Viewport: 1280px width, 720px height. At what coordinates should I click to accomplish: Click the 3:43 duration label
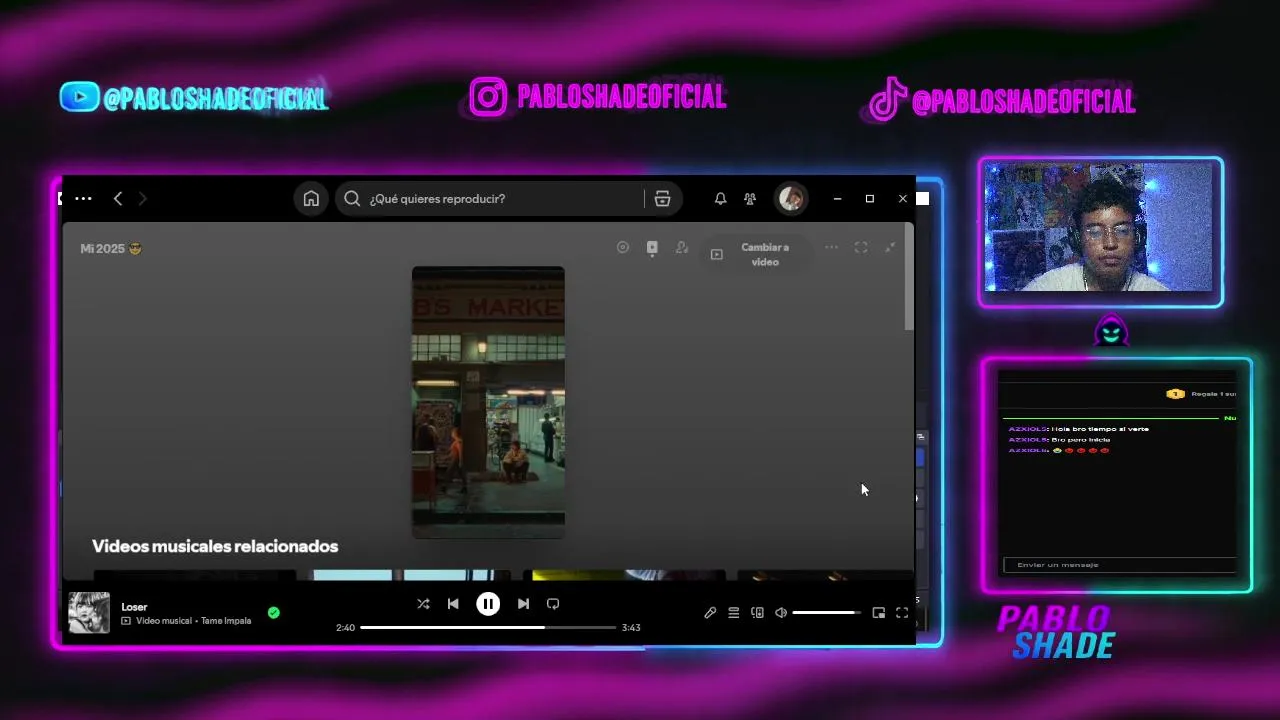coord(631,628)
